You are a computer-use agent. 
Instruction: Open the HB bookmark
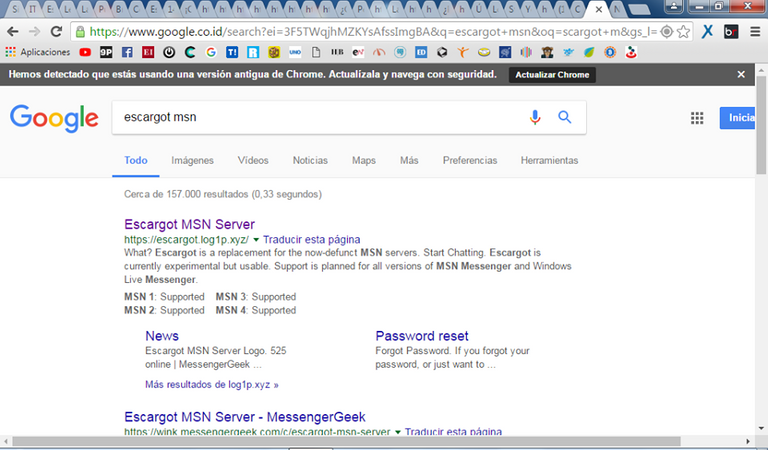(x=337, y=52)
